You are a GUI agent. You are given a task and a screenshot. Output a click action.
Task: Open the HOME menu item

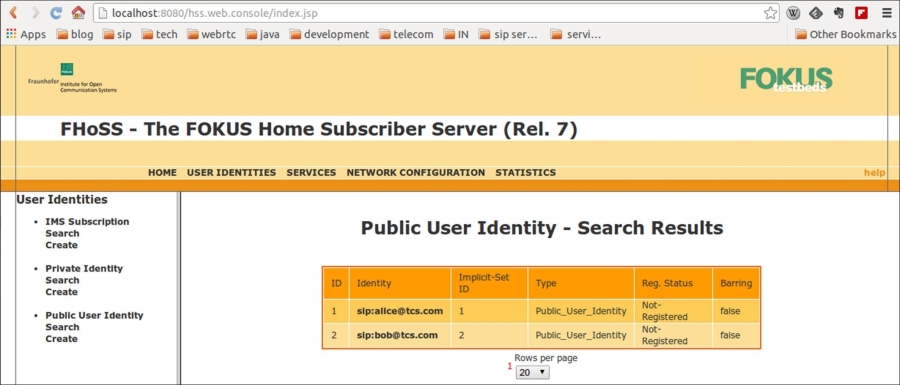click(162, 172)
